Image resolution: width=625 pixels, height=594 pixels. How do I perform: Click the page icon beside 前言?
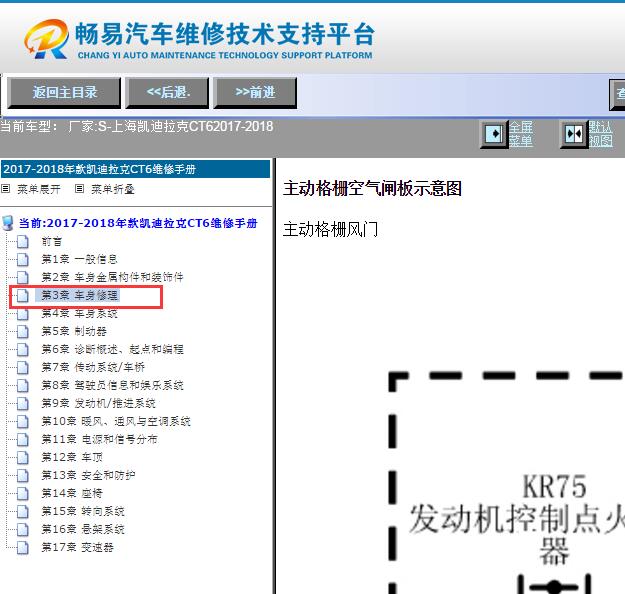23,241
